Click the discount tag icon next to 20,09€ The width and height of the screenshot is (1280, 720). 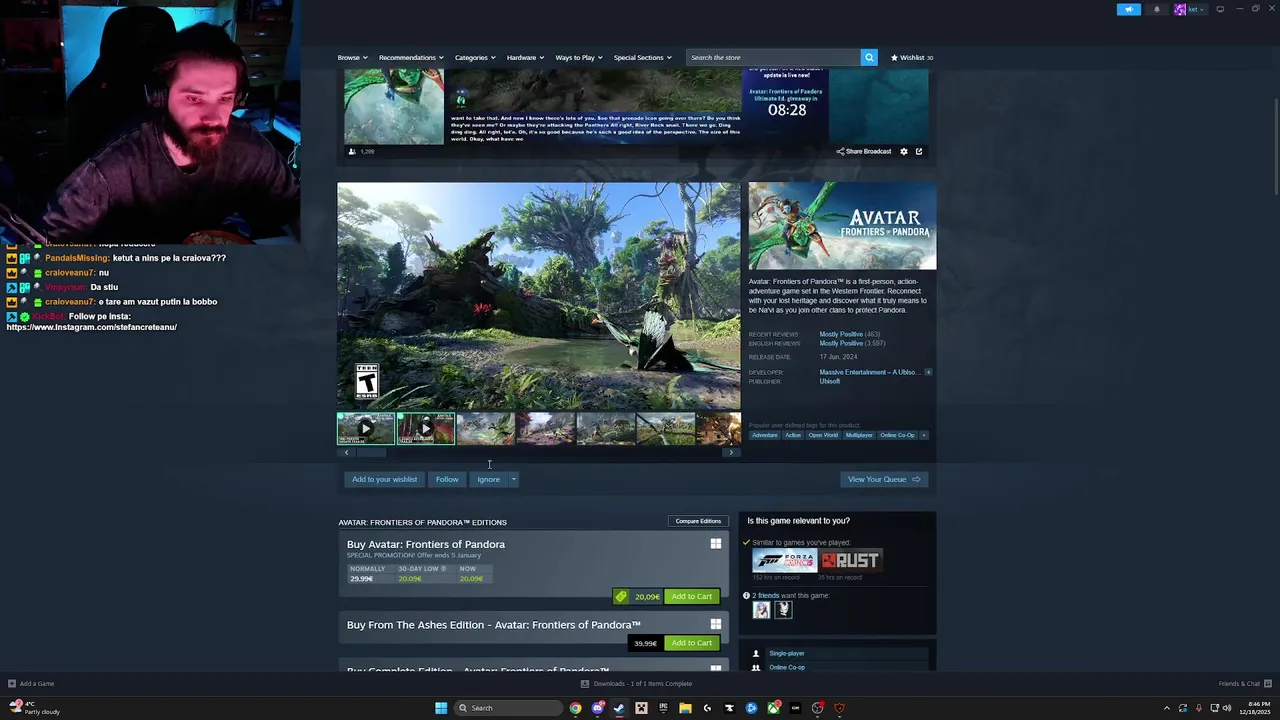tap(621, 596)
